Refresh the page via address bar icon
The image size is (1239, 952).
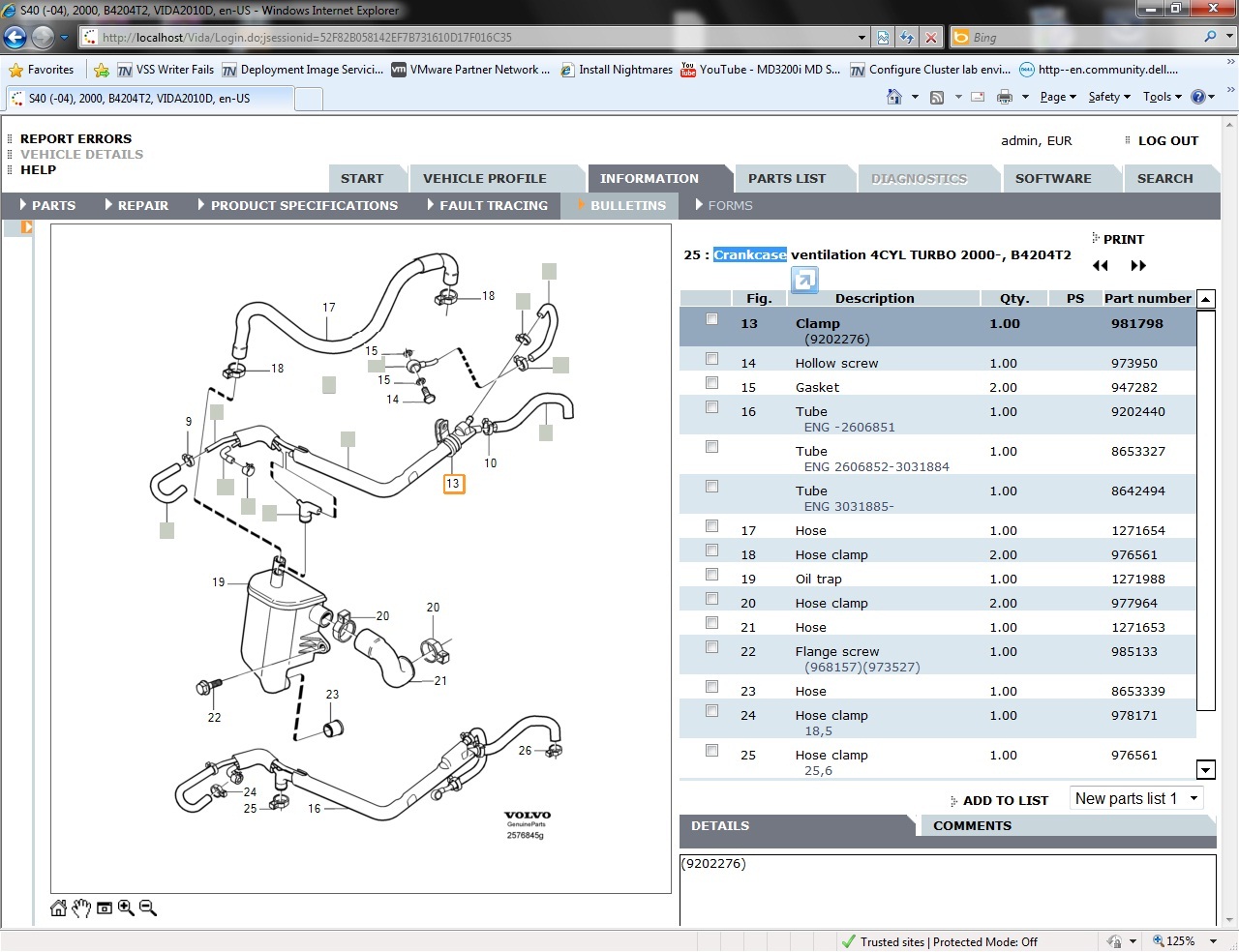click(907, 38)
